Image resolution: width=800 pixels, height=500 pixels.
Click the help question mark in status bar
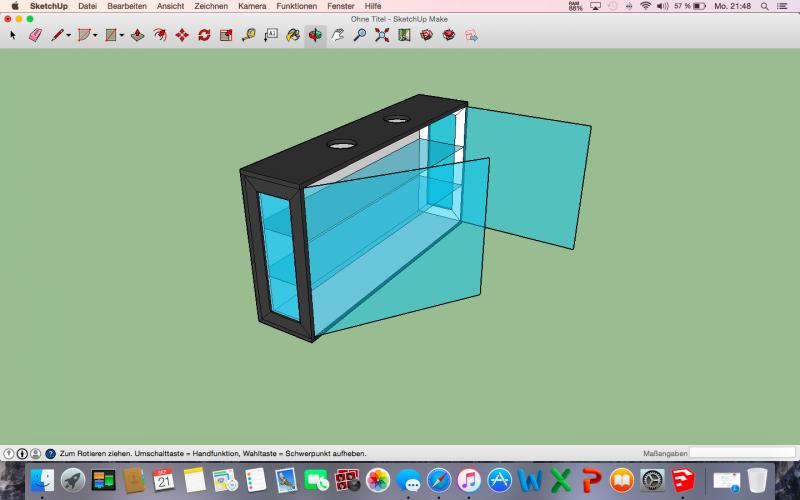point(50,453)
